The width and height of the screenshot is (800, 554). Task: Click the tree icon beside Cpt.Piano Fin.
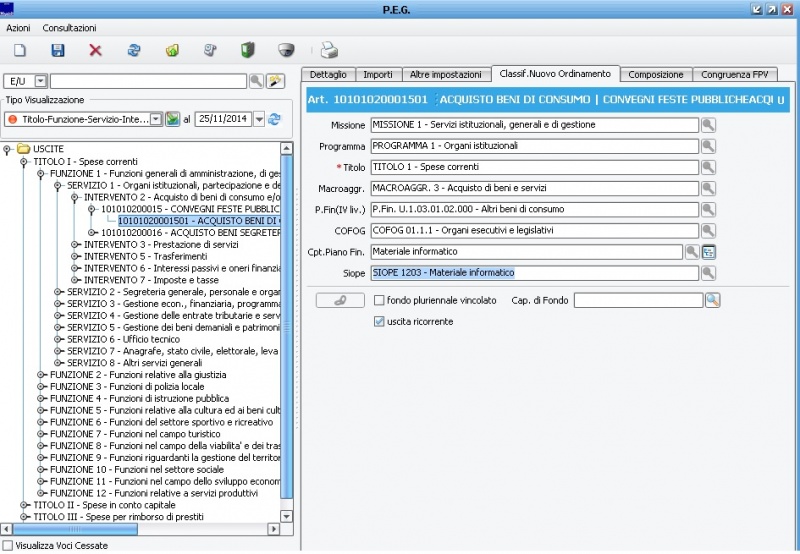click(709, 251)
